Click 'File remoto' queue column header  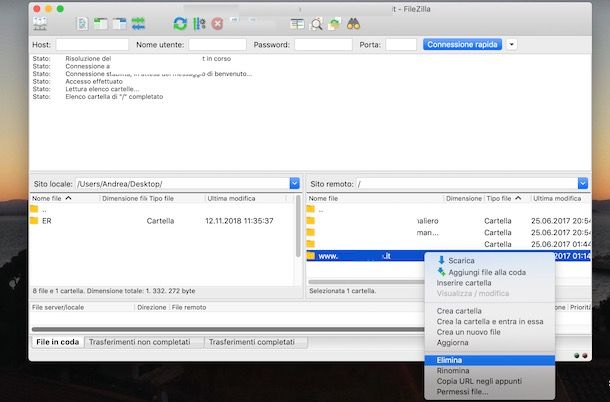[x=189, y=307]
